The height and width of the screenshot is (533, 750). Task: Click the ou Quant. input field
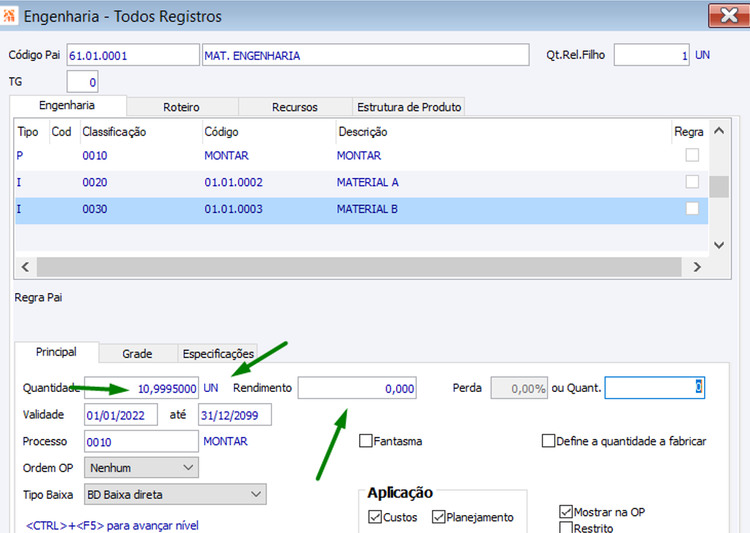coord(655,388)
